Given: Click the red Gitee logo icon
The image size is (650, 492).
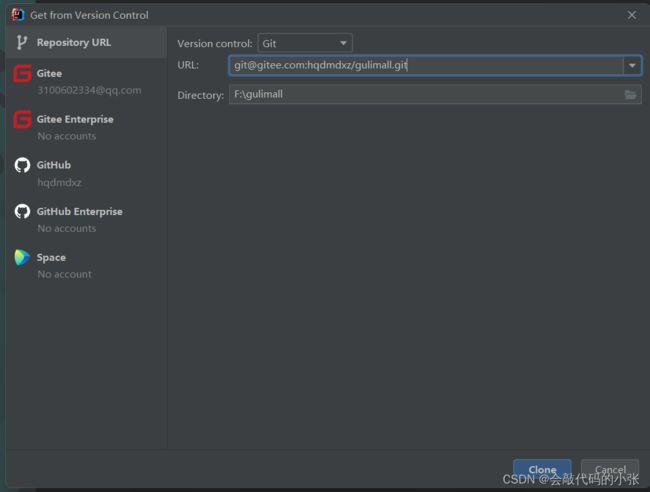Looking at the screenshot, I should [x=22, y=74].
